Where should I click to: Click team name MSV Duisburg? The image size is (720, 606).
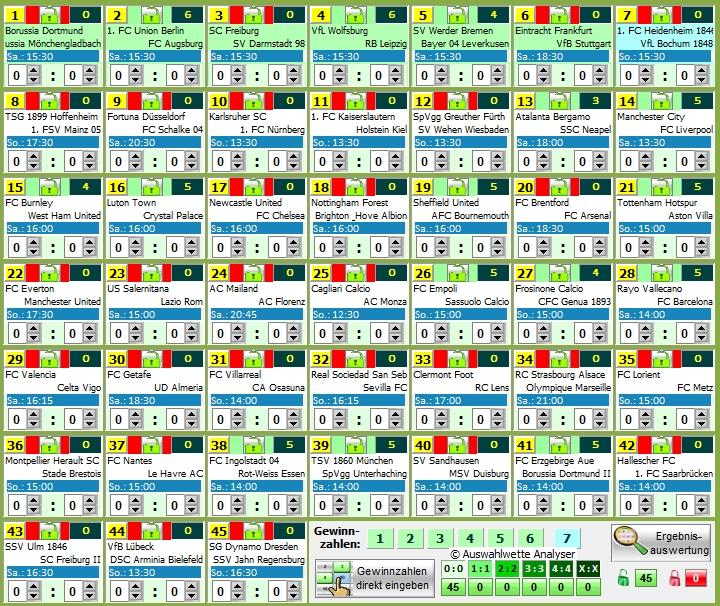[x=479, y=473]
